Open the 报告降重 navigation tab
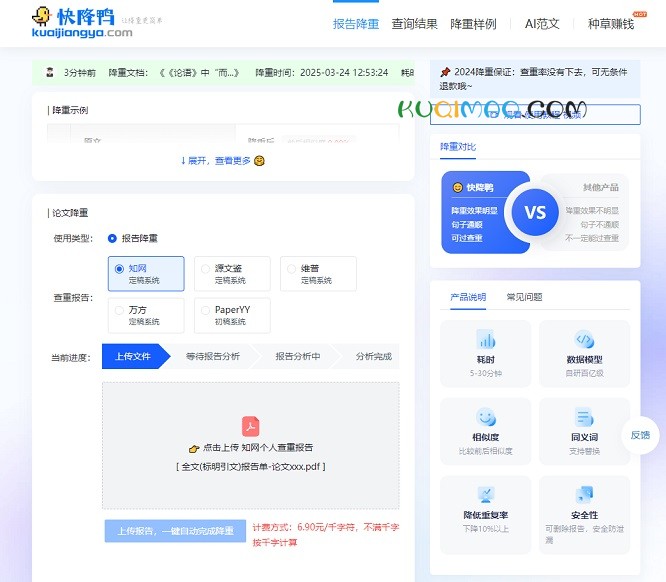Screen dimensions: 666x582 click(356, 24)
